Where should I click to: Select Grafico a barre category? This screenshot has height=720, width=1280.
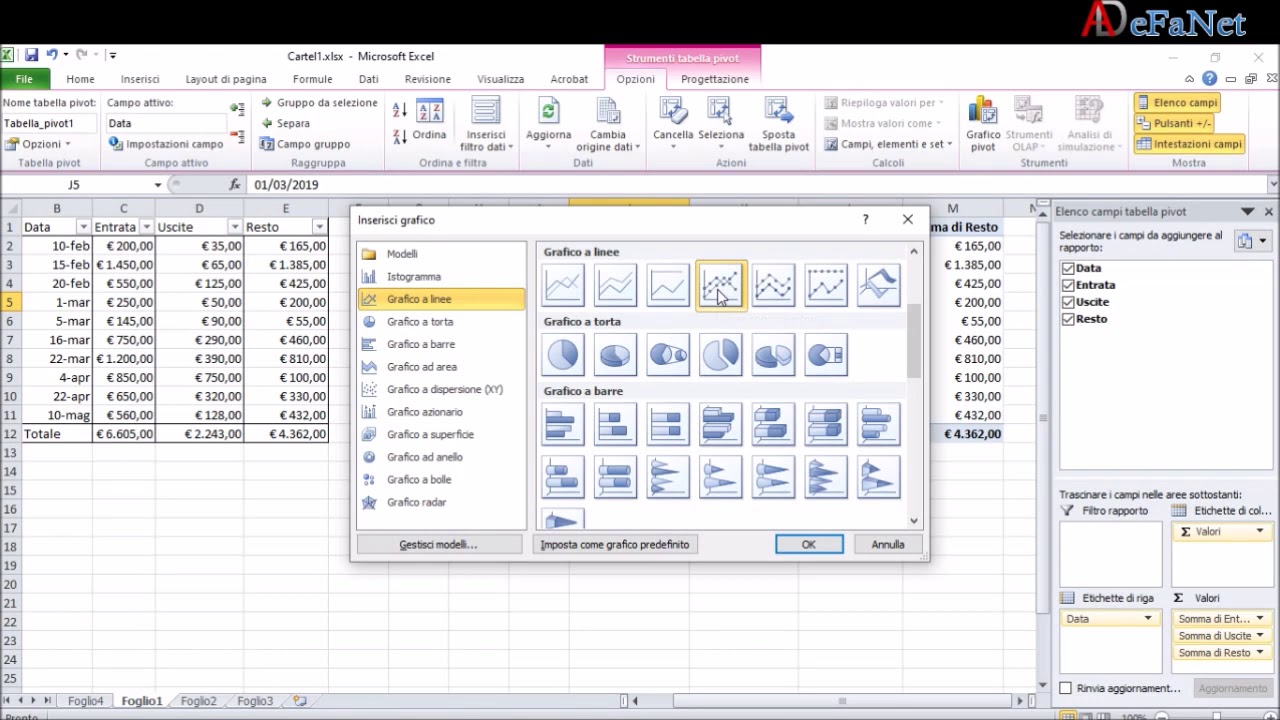tap(421, 344)
